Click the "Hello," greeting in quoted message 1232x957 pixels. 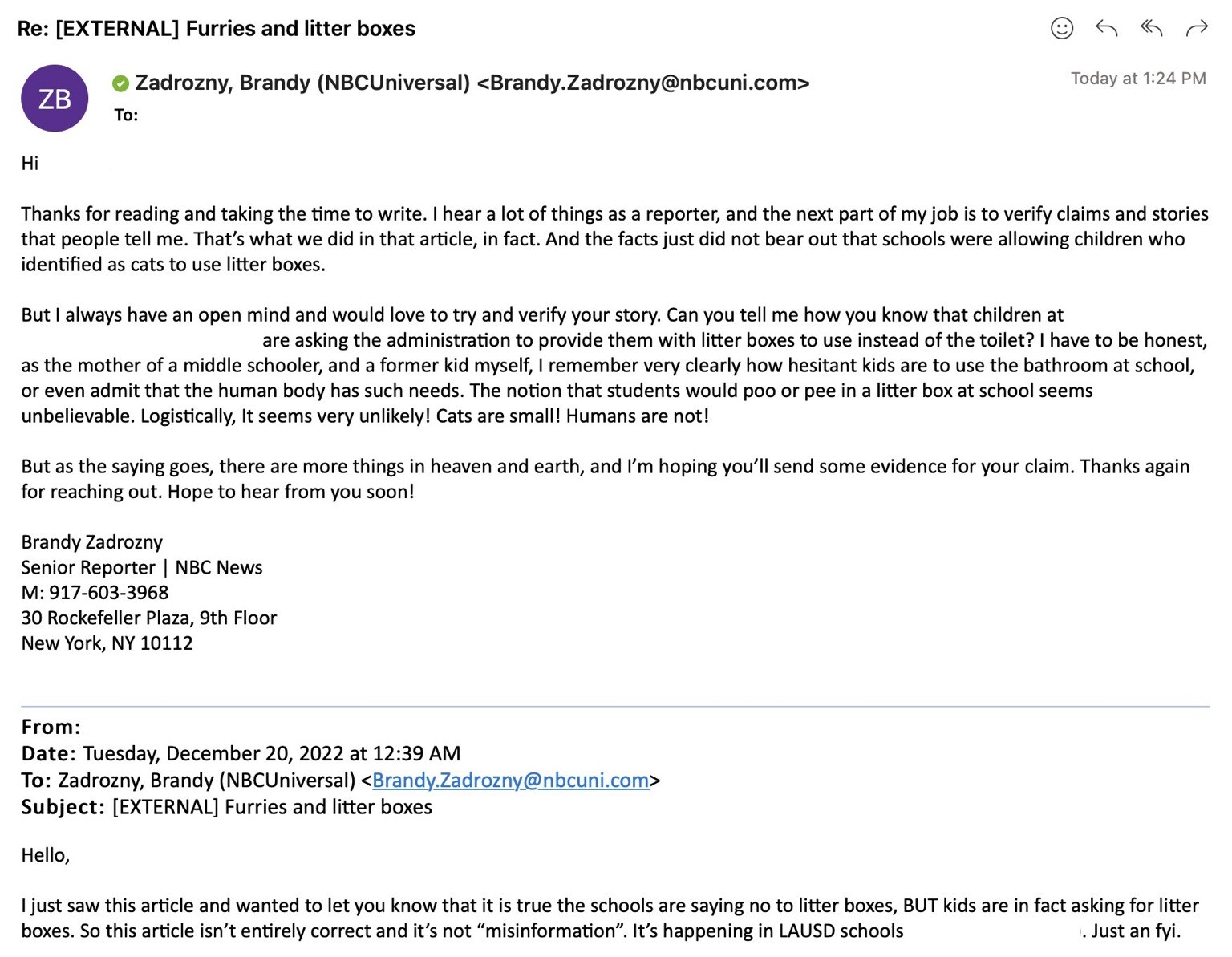[x=45, y=855]
